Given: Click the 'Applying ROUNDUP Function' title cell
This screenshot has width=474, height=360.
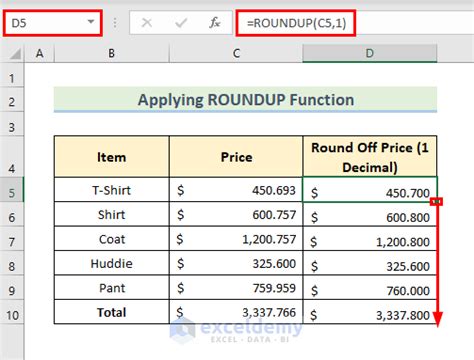Looking at the screenshot, I should tap(245, 100).
